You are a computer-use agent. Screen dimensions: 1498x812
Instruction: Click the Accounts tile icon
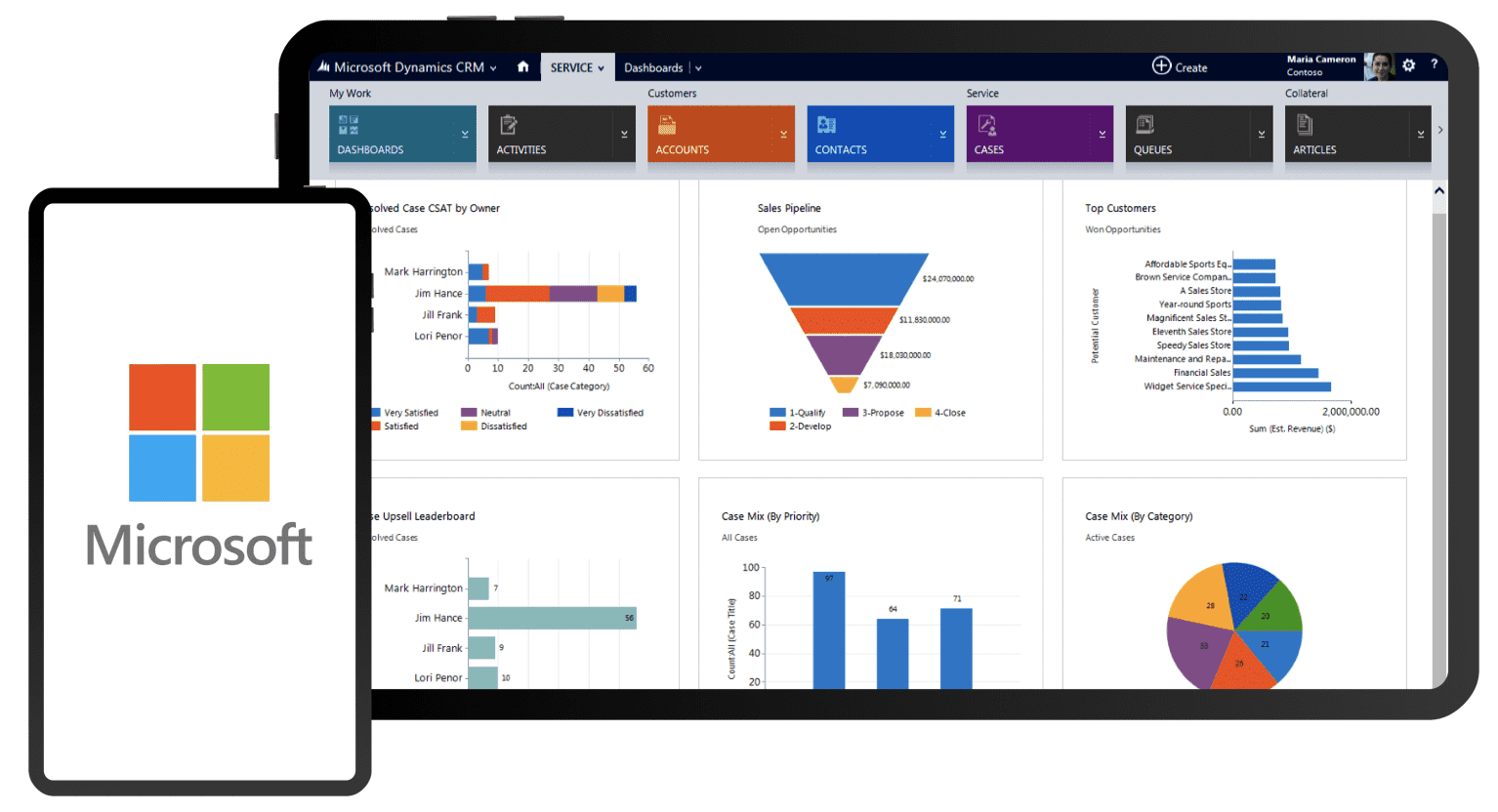point(667,125)
